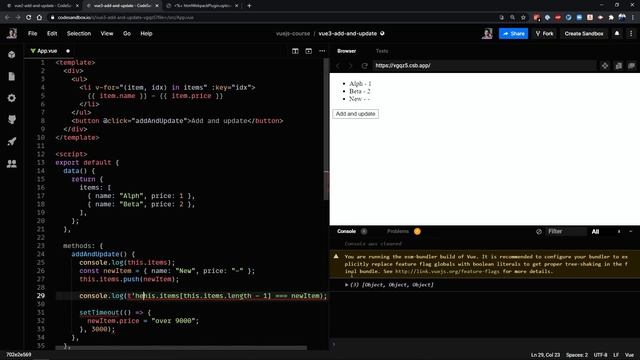Minimize the console panel with the dash button

pyautogui.click(x=631, y=231)
